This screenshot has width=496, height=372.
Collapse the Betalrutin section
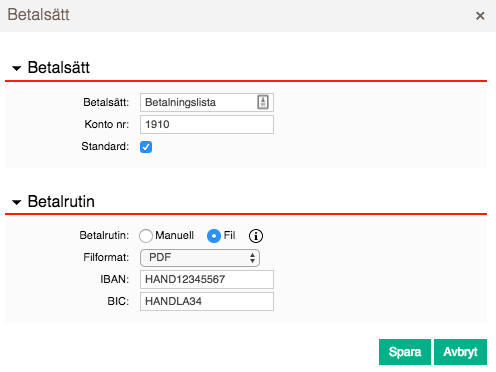click(x=16, y=202)
